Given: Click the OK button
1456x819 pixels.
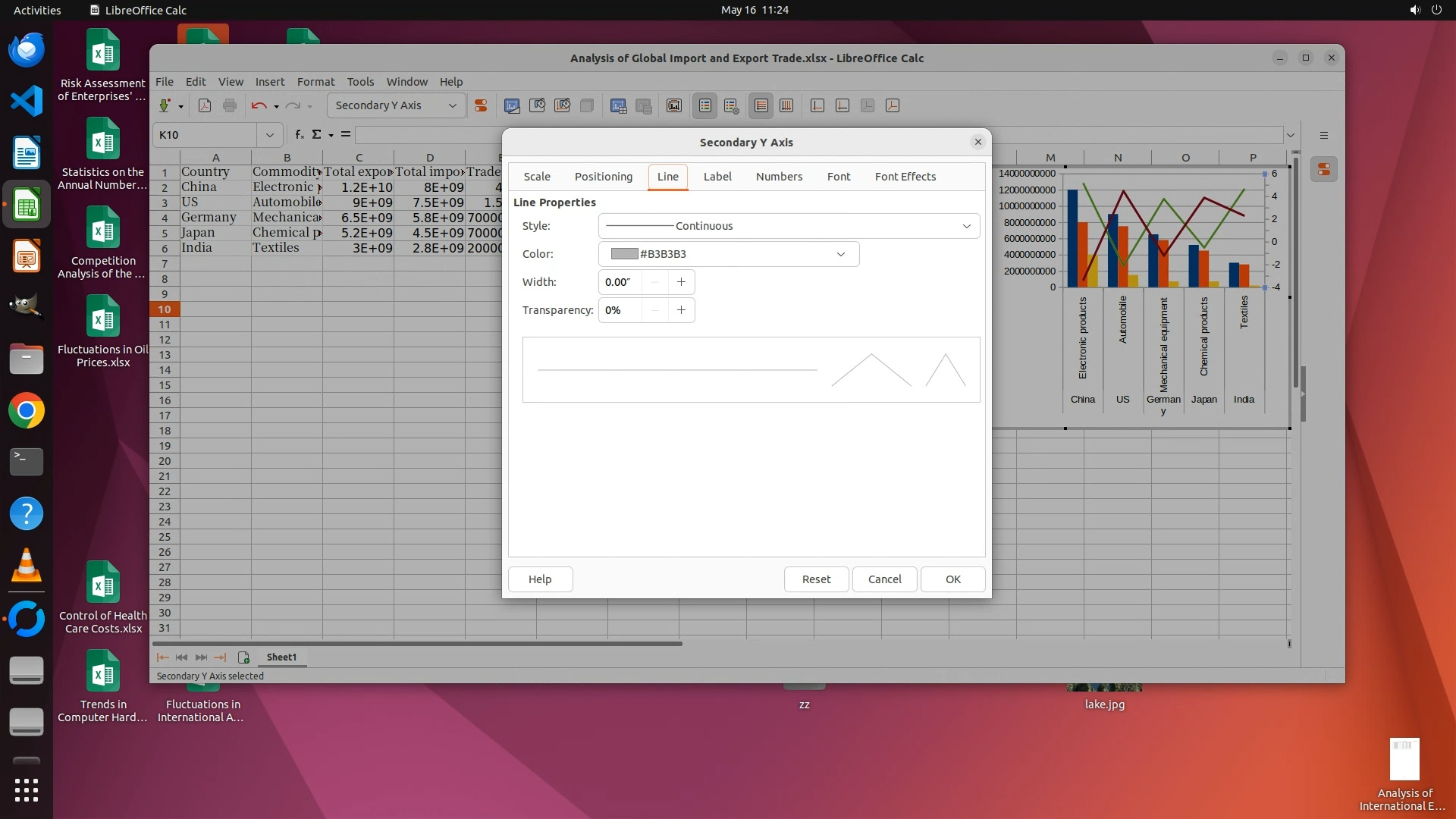Looking at the screenshot, I should point(952,579).
